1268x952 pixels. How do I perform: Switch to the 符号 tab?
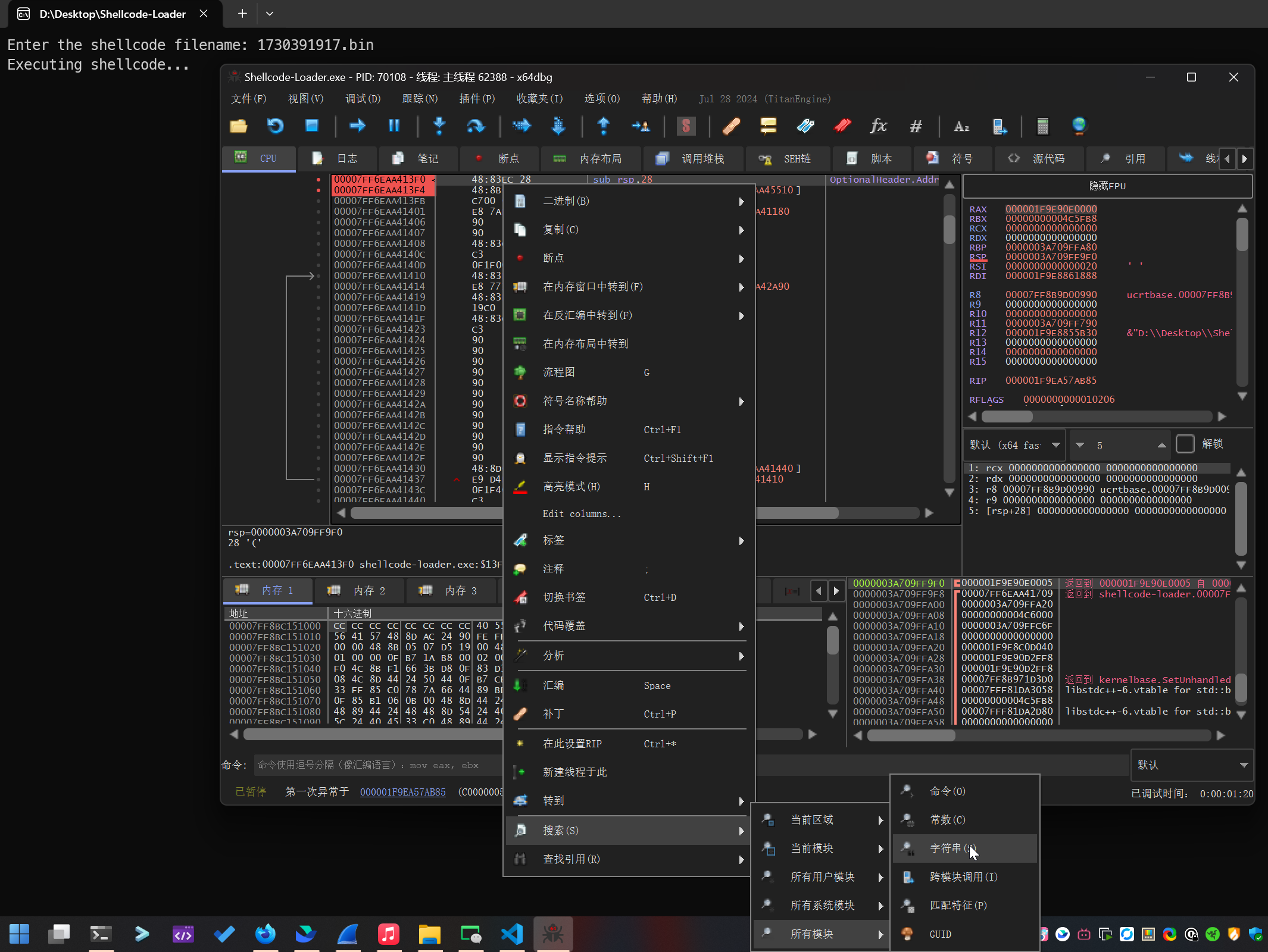coord(951,159)
